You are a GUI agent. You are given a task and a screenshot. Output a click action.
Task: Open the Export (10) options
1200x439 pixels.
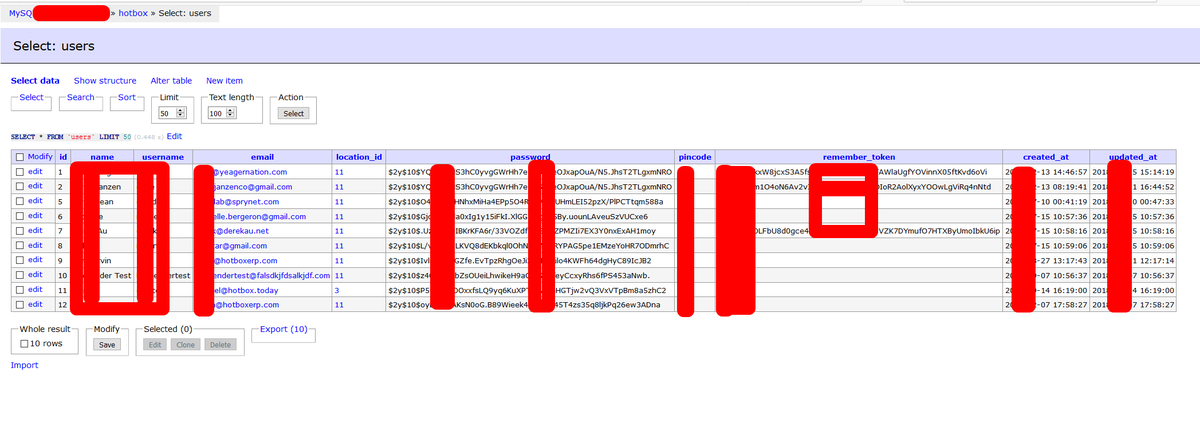[x=283, y=328]
